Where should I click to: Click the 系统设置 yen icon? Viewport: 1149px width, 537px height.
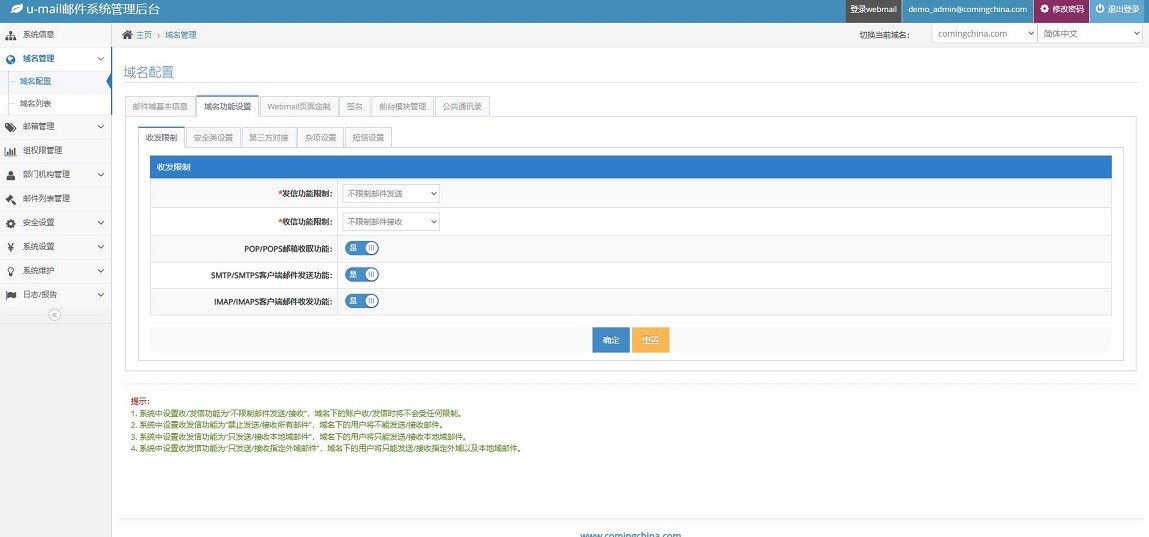click(x=11, y=247)
